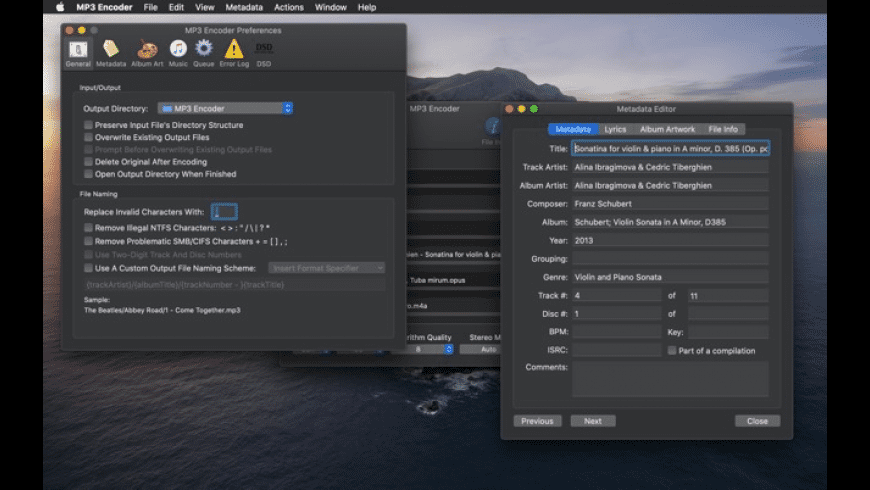
Task: Click the Composer text field
Action: coord(670,203)
